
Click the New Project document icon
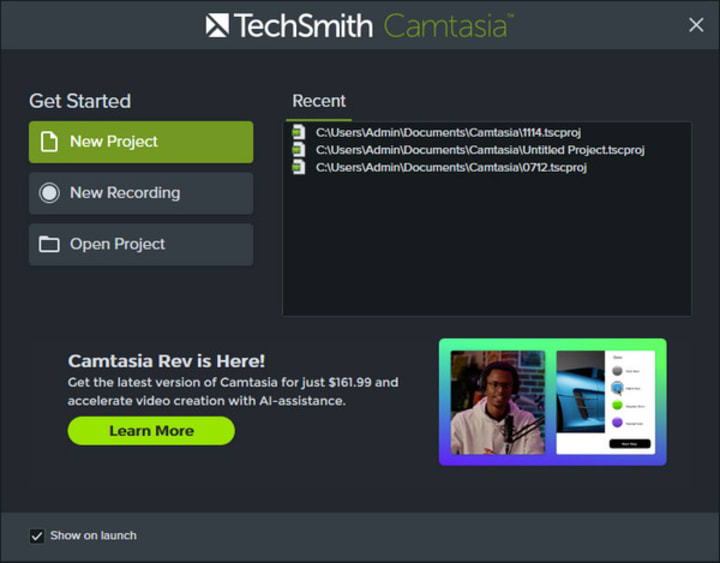click(49, 141)
